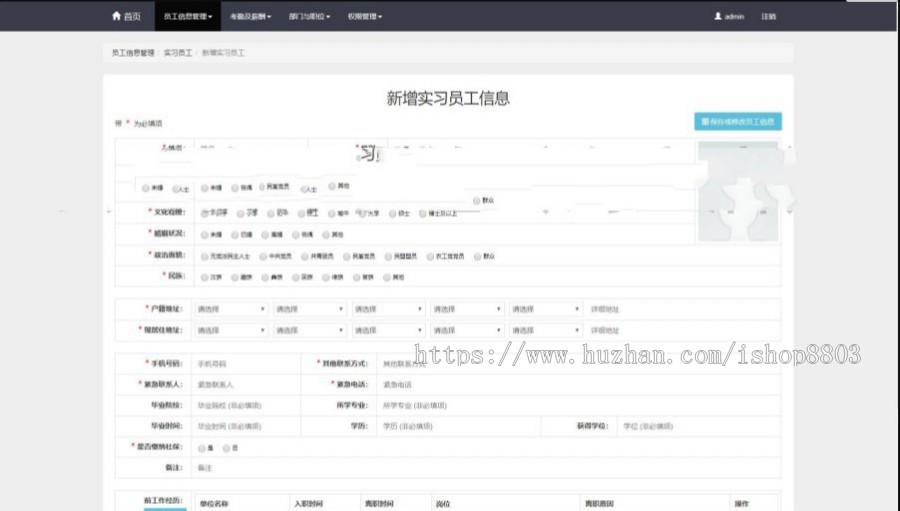
Task: Open the 部门与岗位 navigation menu
Action: pos(309,16)
